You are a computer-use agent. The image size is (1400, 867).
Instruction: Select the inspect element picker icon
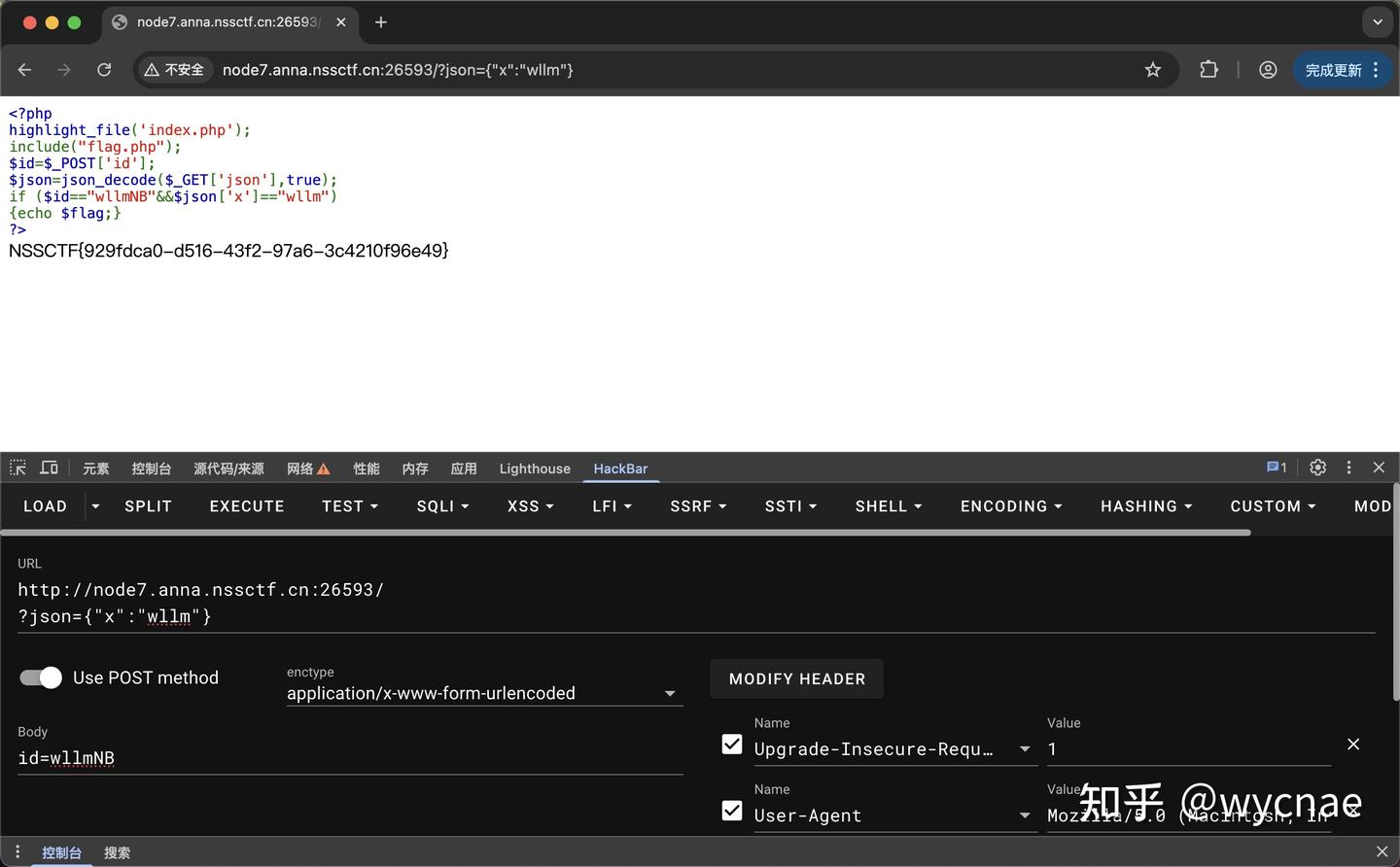[16, 468]
